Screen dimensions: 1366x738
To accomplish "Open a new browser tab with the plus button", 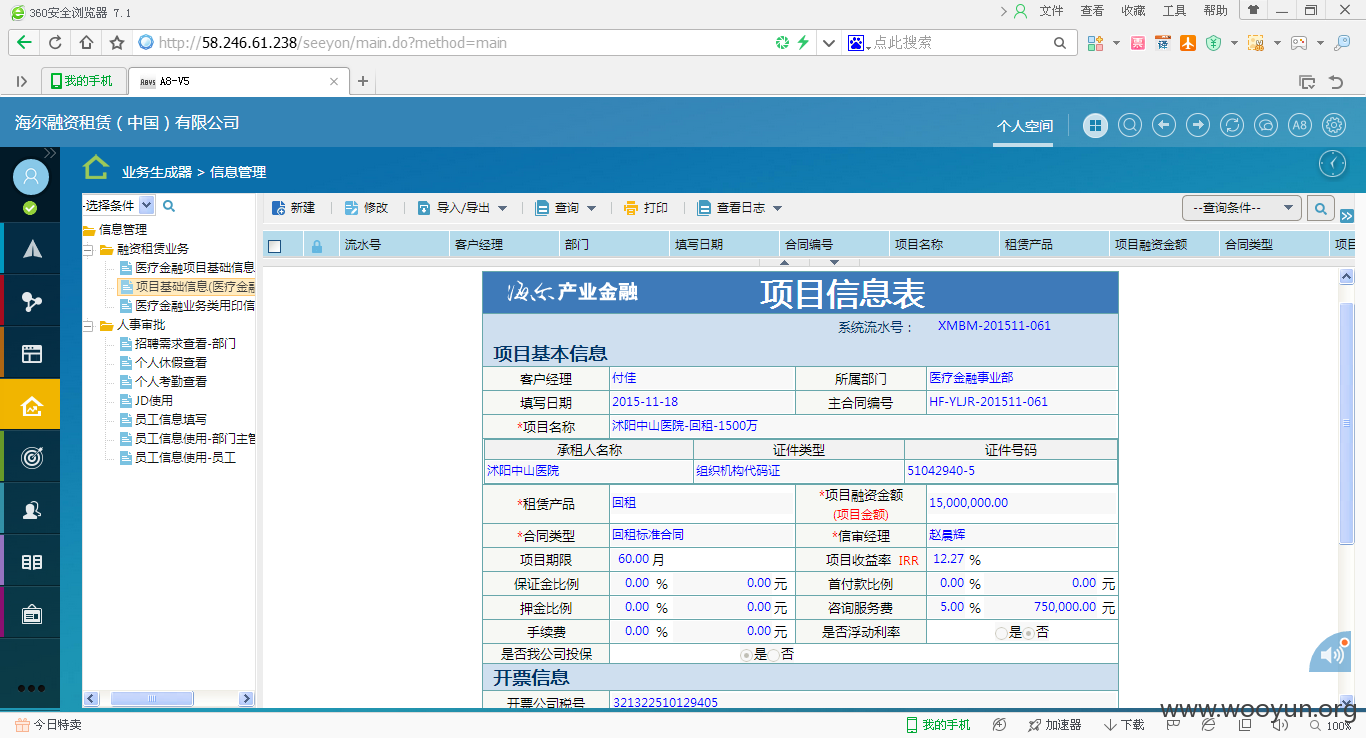I will click(363, 81).
